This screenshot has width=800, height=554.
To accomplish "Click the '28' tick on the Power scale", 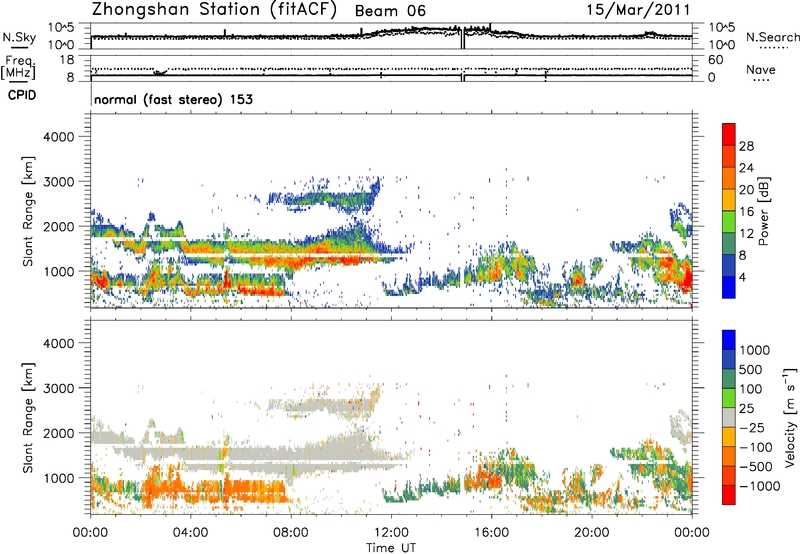I will pos(746,146).
